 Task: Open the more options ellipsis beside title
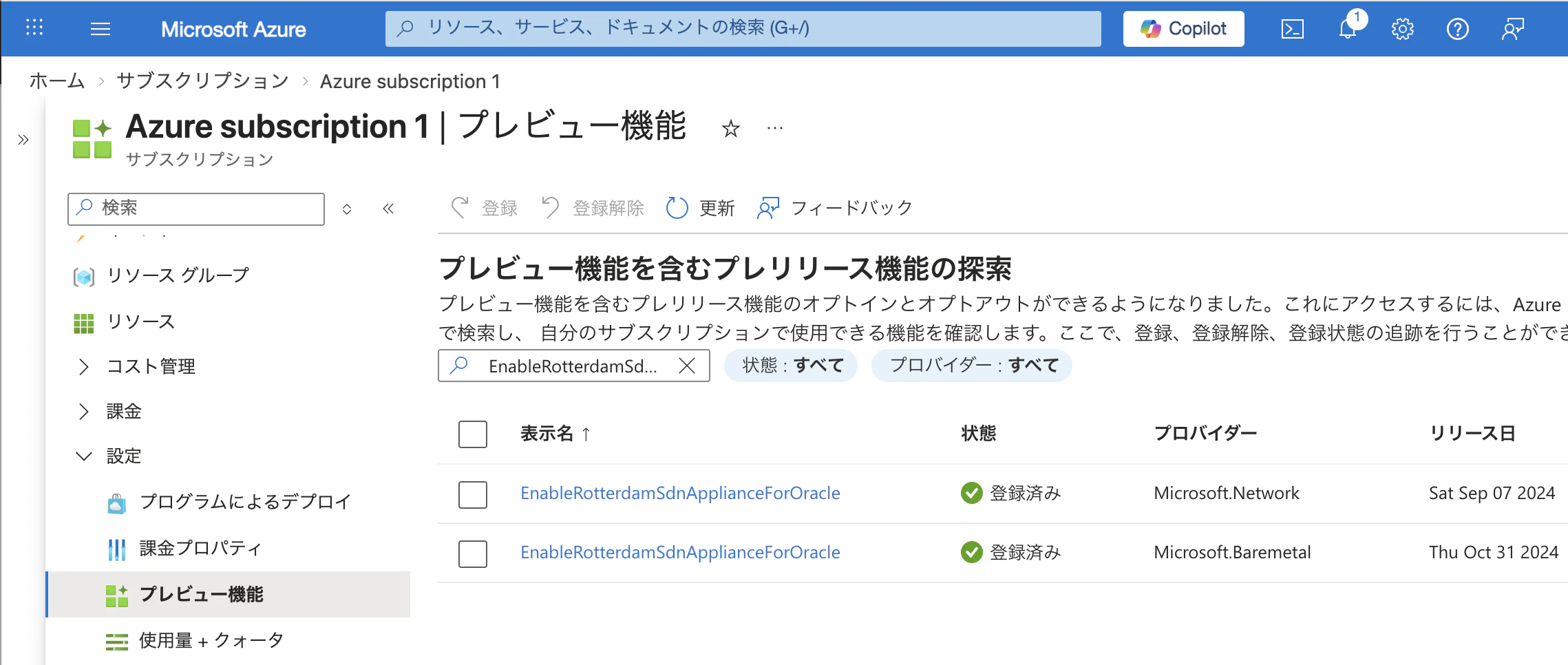coord(775,128)
